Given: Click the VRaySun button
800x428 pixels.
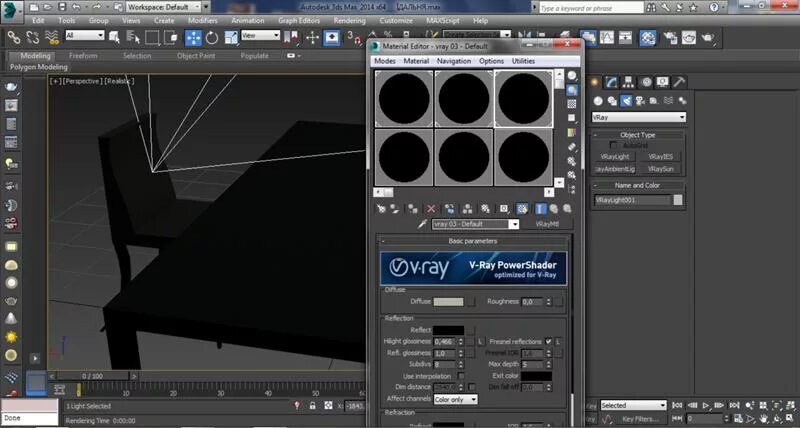Looking at the screenshot, I should pos(660,168).
